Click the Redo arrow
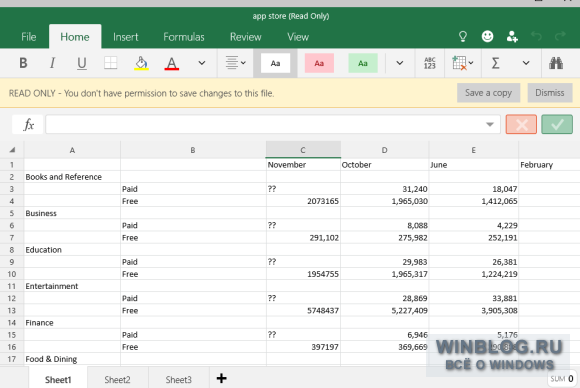580x388 pixels. pyautogui.click(x=560, y=36)
